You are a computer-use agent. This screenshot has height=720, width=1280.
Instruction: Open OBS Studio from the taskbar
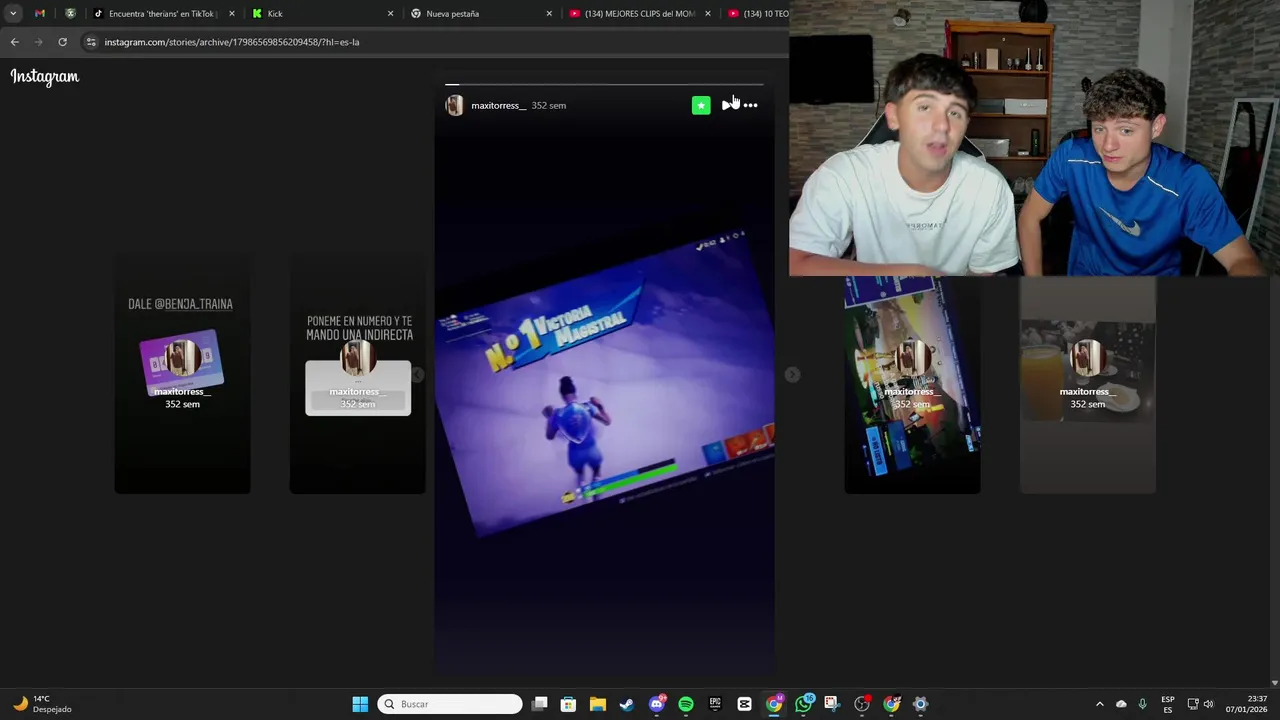click(x=862, y=704)
